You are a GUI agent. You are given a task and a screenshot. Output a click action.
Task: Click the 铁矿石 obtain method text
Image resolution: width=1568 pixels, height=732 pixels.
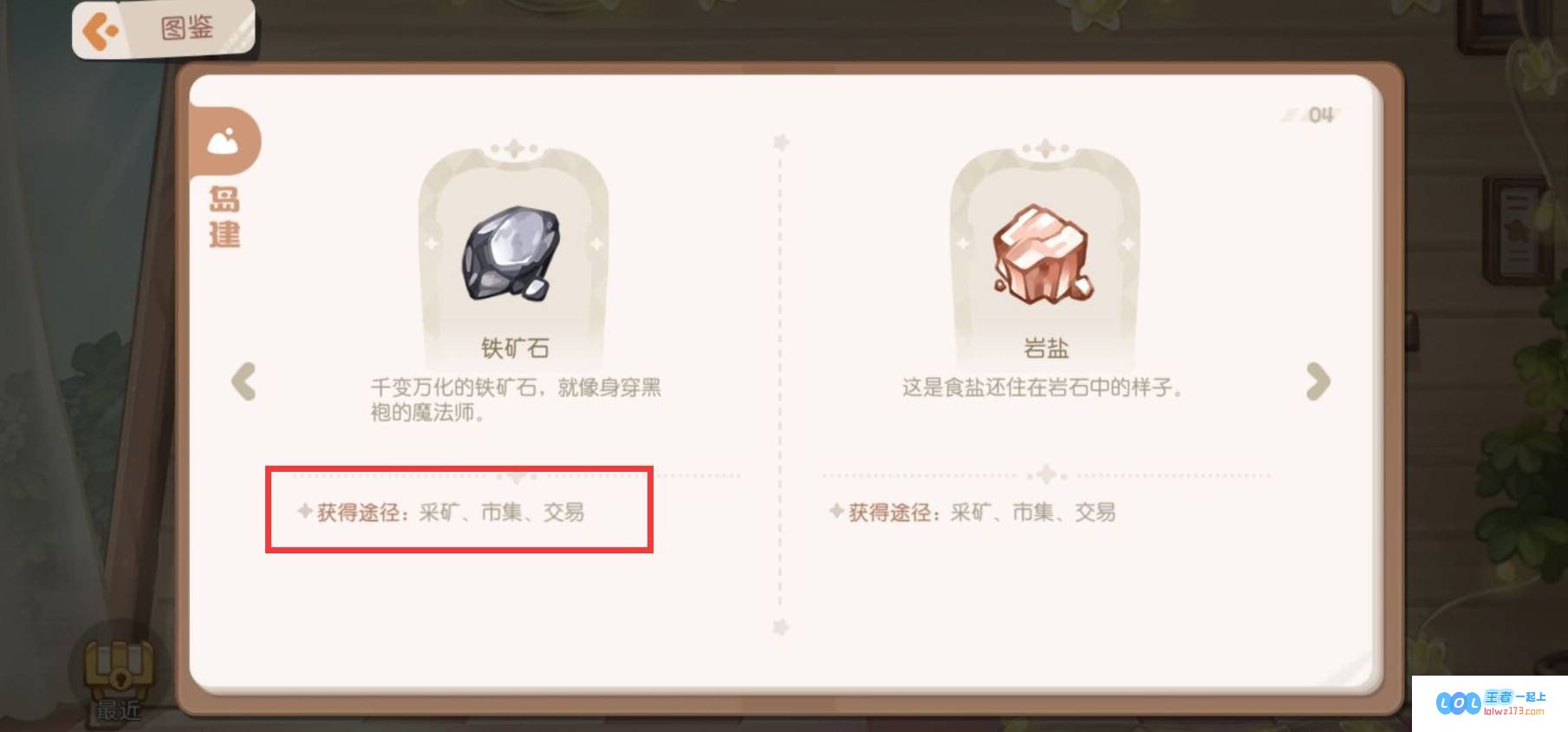(x=450, y=513)
